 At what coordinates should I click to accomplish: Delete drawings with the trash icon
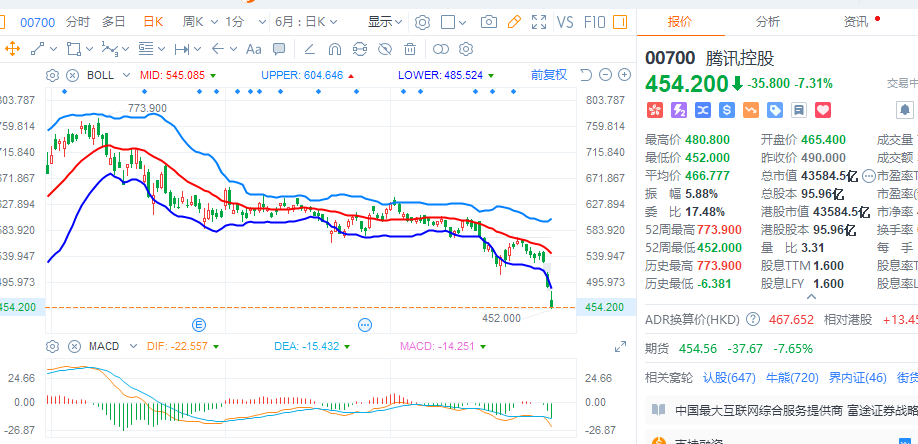410,49
